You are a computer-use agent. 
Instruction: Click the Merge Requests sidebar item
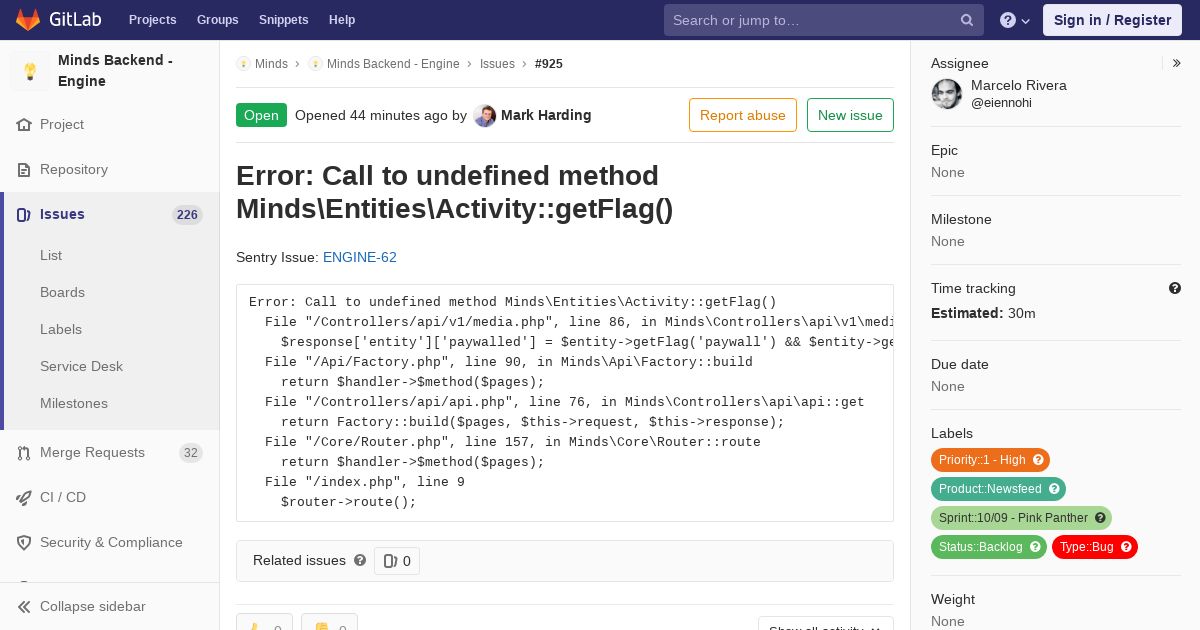click(x=110, y=453)
